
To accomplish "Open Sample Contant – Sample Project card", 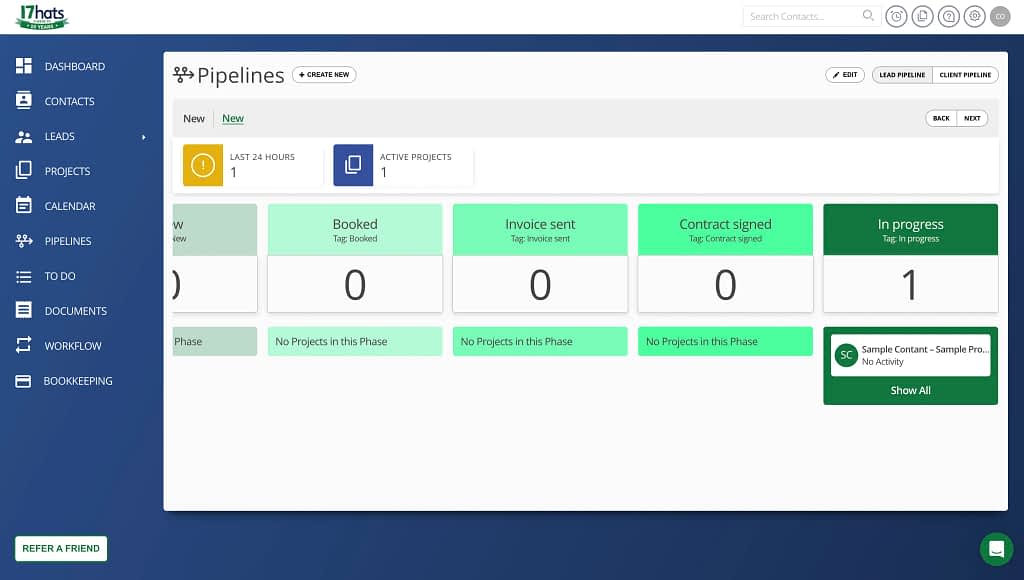I will [x=910, y=355].
